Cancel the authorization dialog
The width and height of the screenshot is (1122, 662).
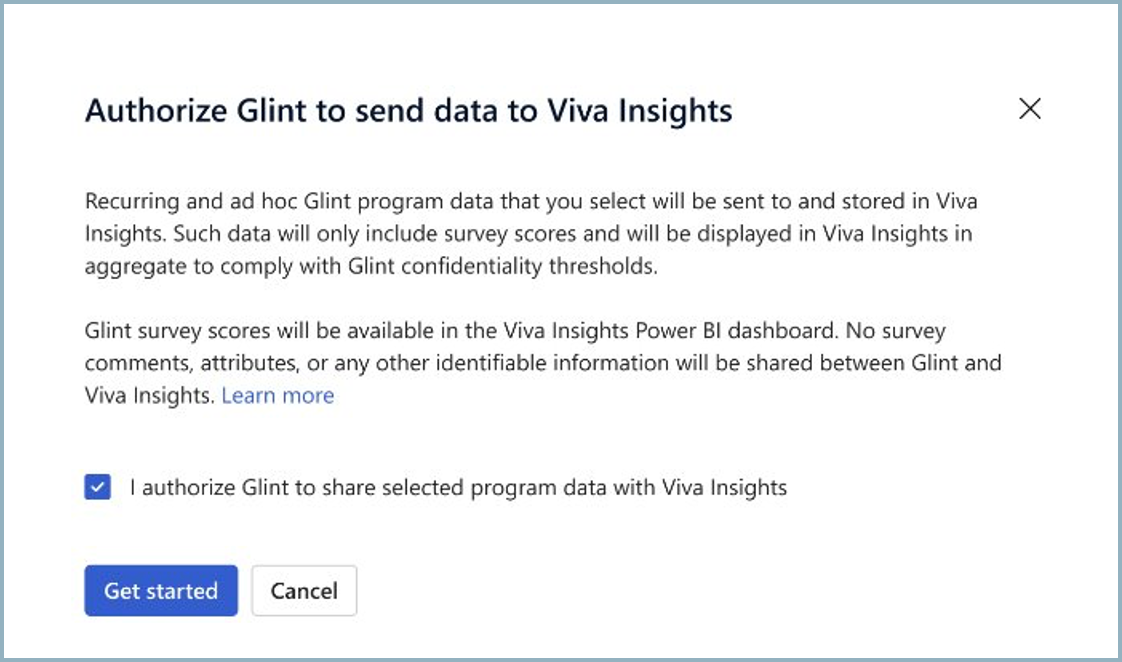tap(304, 590)
